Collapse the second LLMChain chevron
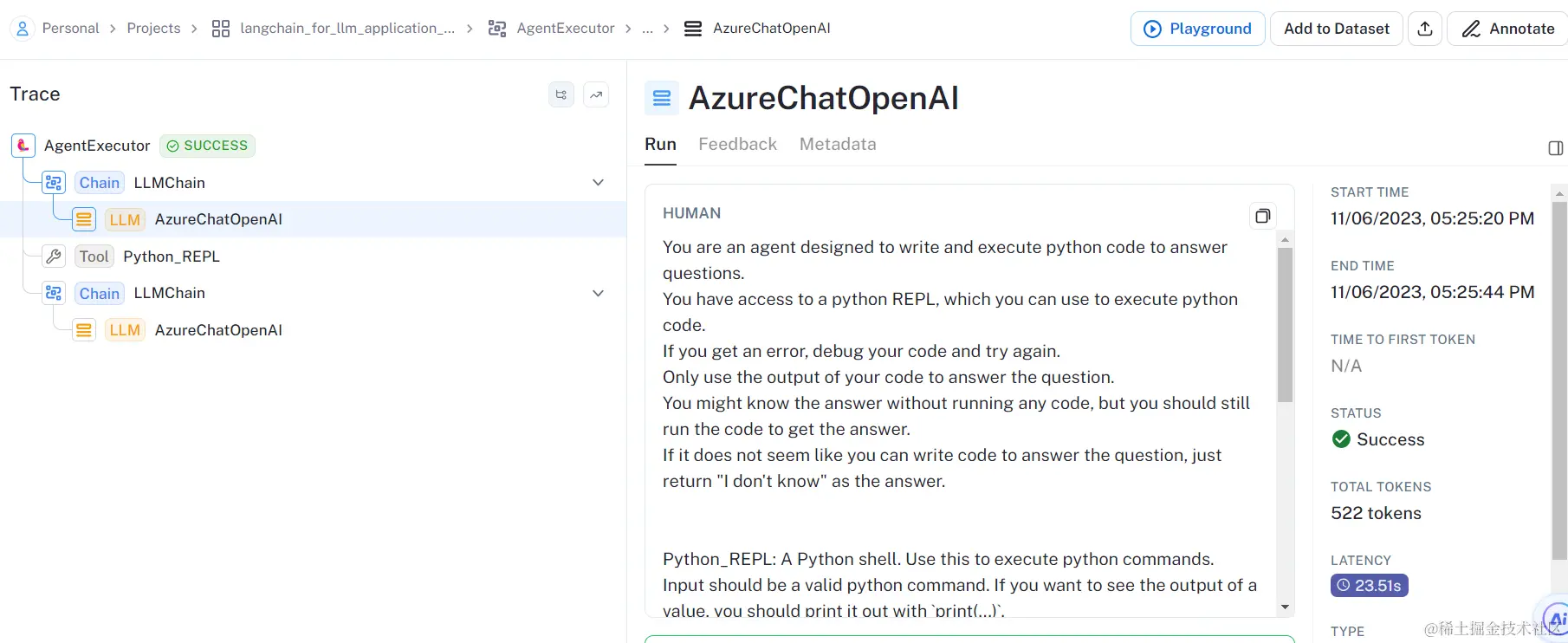 click(598, 293)
